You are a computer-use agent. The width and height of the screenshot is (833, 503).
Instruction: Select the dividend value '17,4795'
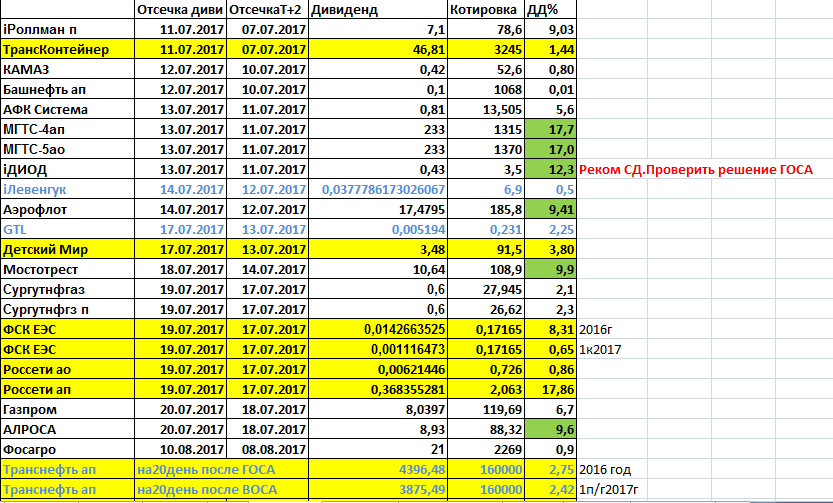378,209
